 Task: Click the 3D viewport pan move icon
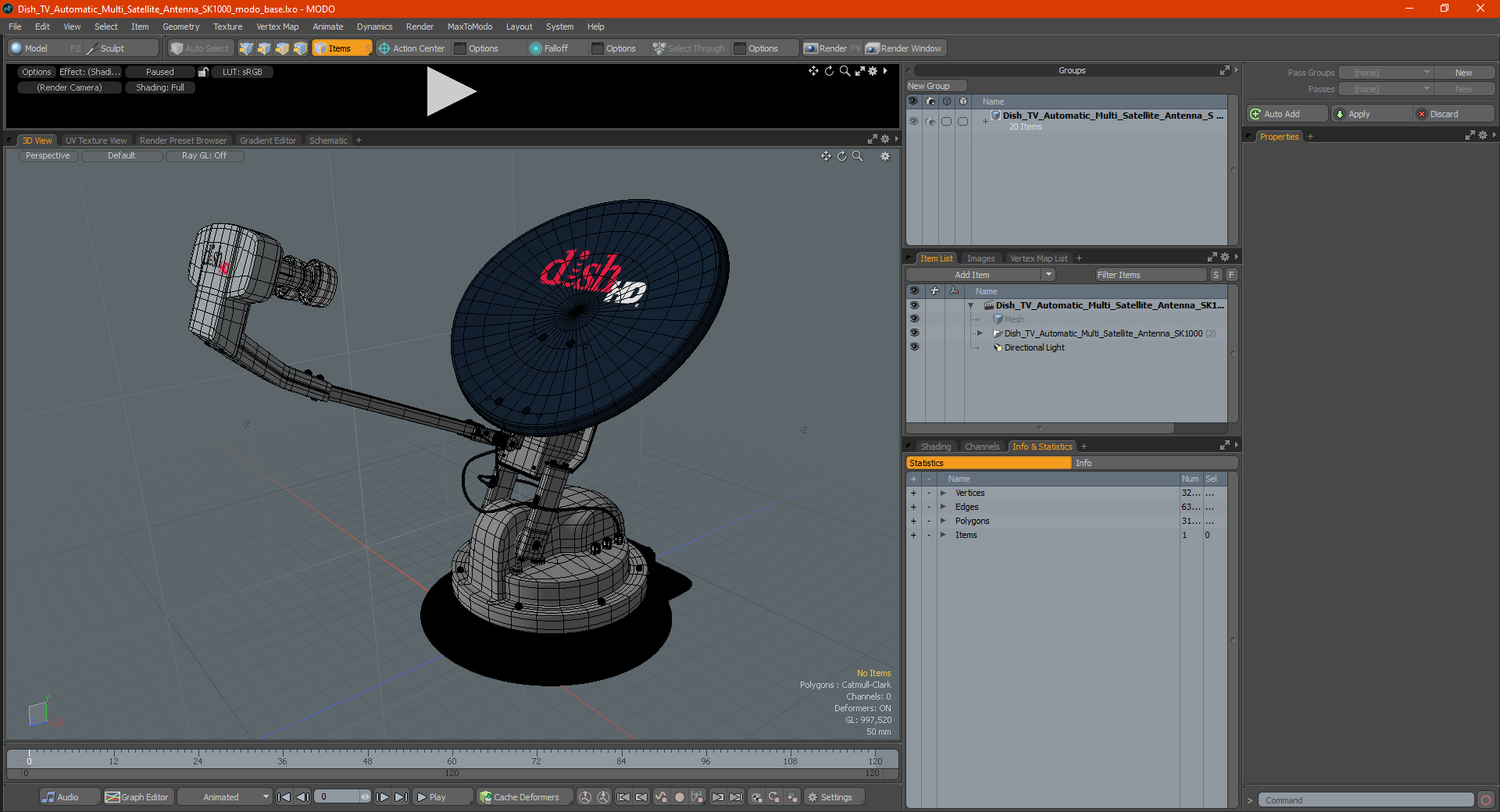point(826,156)
